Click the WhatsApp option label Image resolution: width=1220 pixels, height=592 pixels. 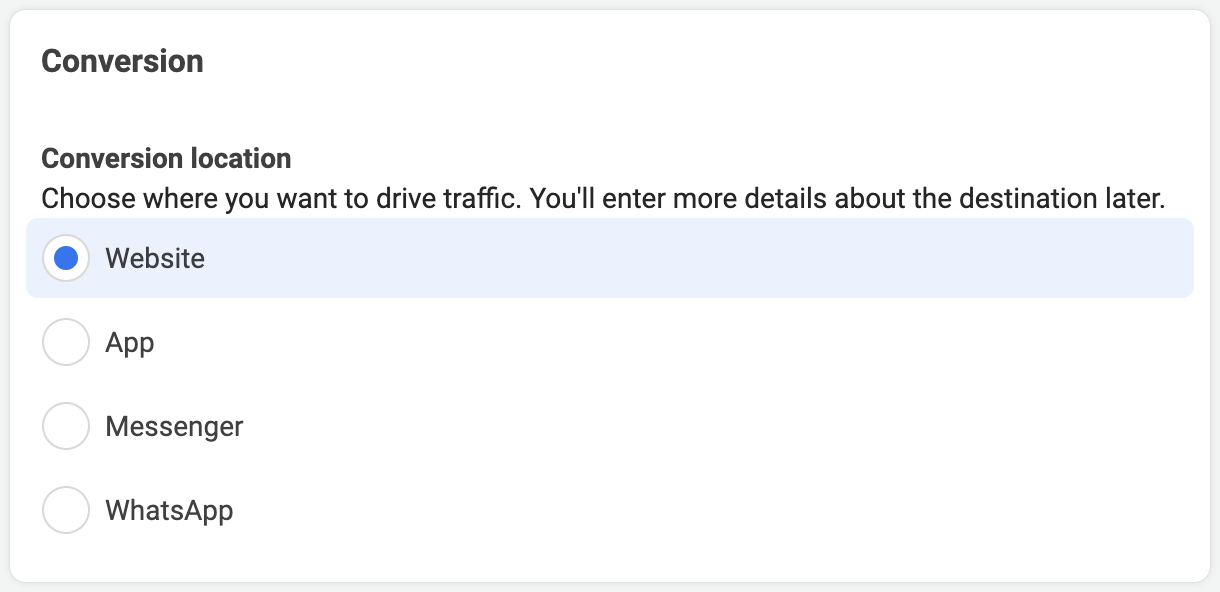(x=169, y=511)
